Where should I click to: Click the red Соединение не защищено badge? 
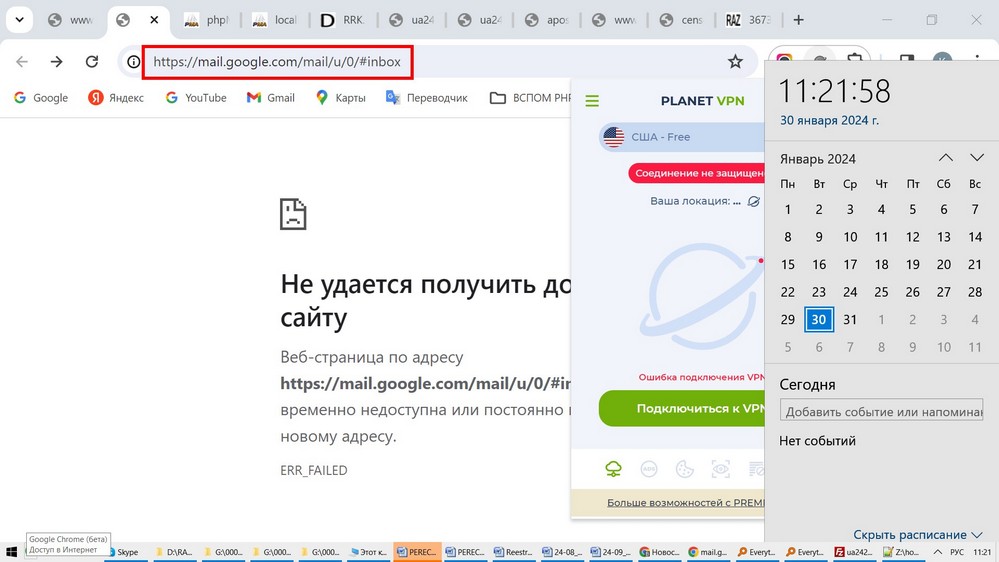[x=696, y=173]
